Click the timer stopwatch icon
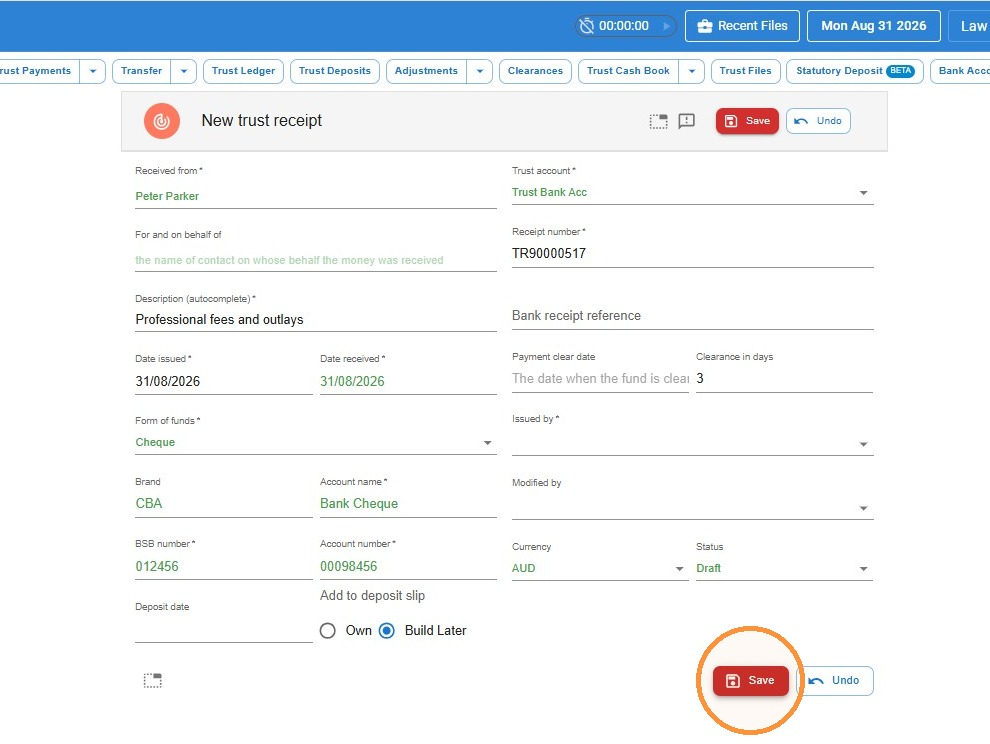The height and width of the screenshot is (744, 990). pos(587,26)
